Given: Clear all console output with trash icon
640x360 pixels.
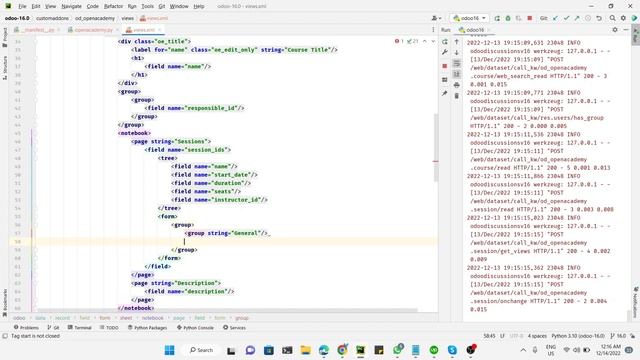Looking at the screenshot, I should (x=457, y=96).
